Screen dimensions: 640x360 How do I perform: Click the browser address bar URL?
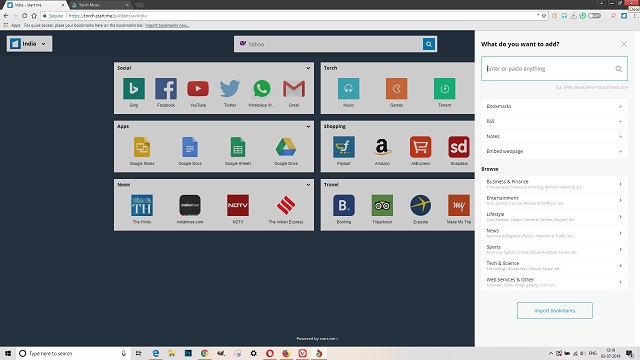click(x=108, y=16)
